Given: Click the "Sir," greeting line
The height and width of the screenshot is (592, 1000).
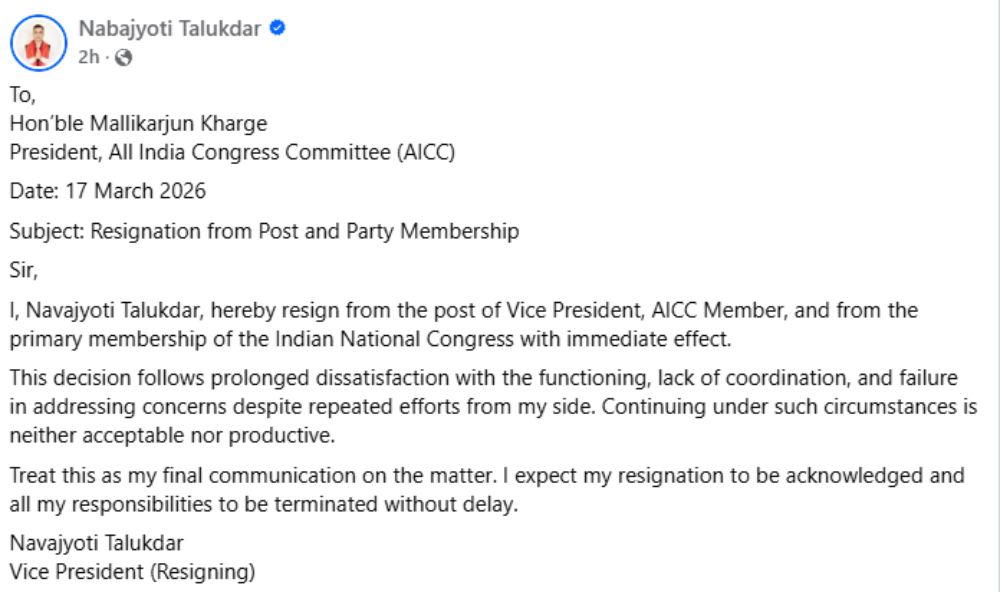Looking at the screenshot, I should 23,270.
